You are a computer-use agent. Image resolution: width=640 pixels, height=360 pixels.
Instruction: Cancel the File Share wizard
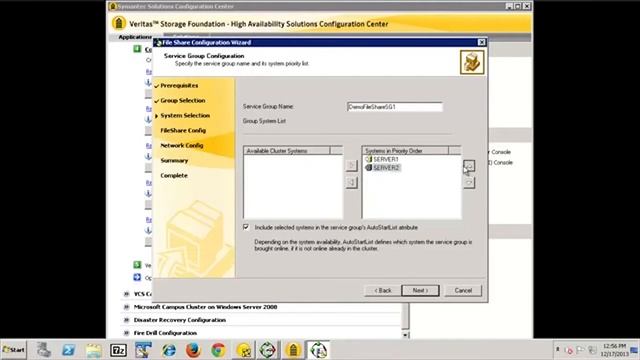[x=463, y=291]
